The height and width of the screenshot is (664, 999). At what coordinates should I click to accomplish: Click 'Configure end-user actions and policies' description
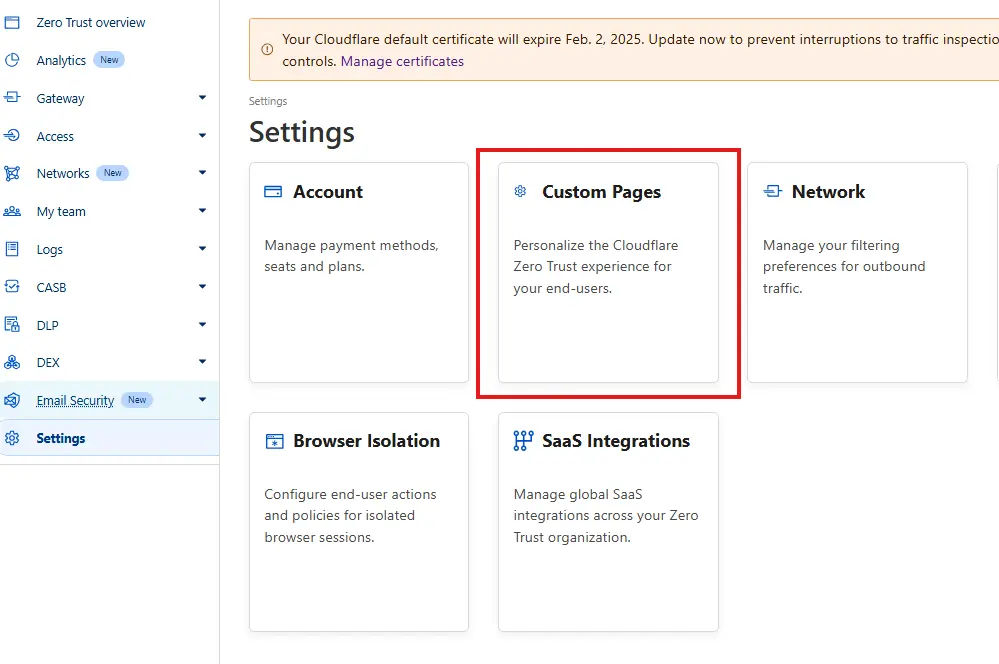(350, 516)
